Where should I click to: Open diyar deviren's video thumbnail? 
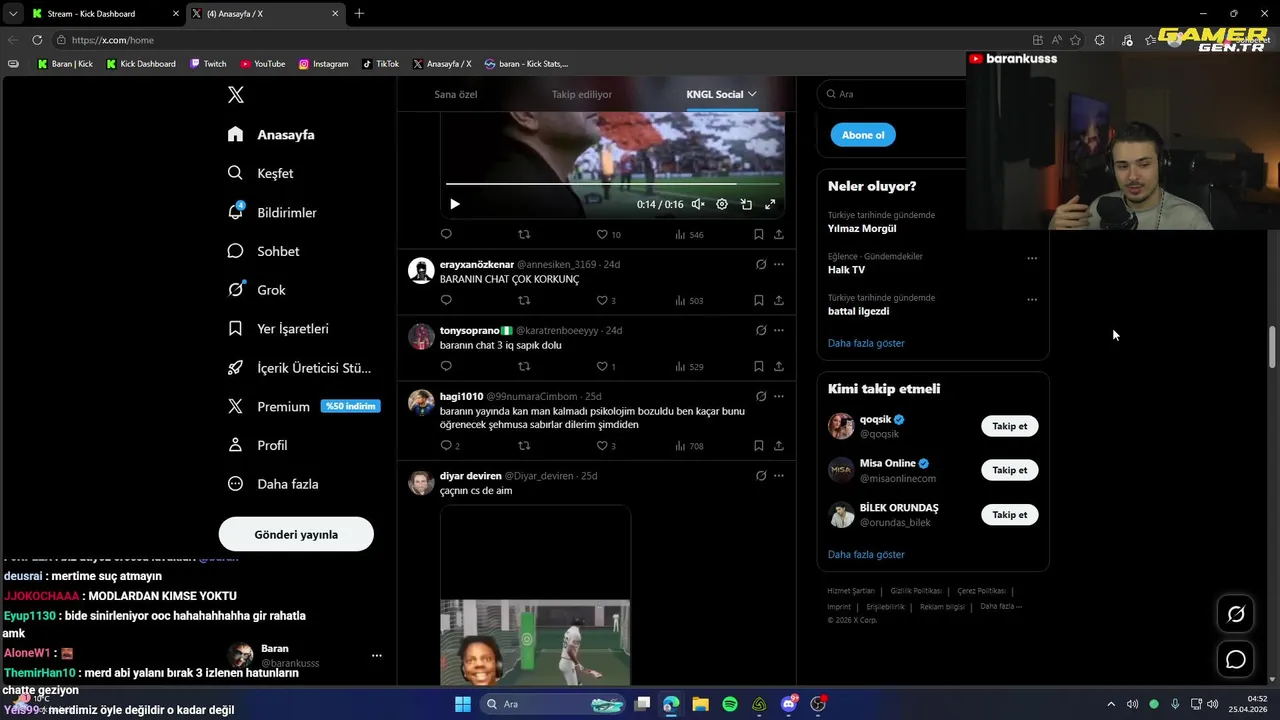pyautogui.click(x=535, y=595)
